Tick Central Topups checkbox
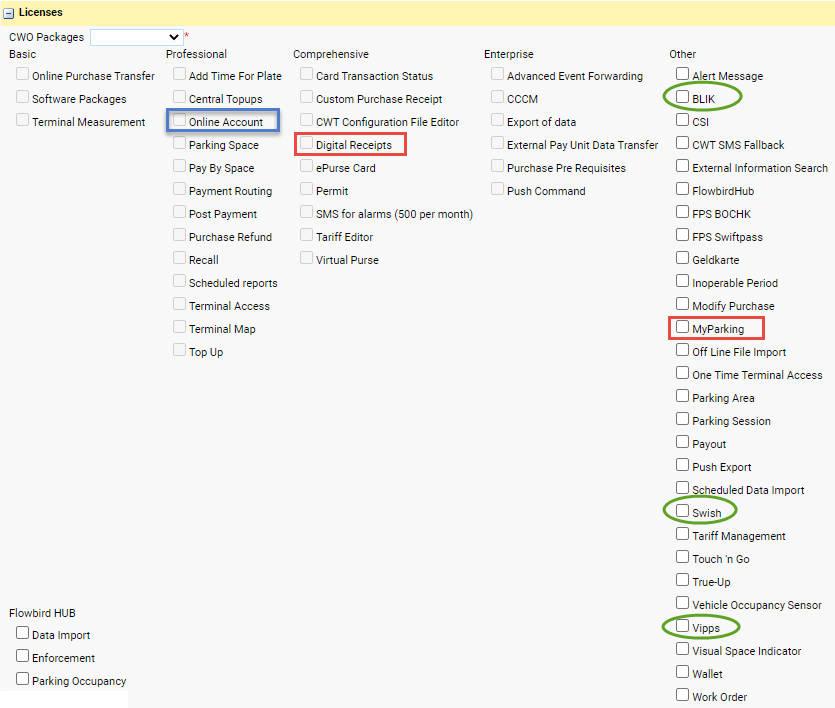The width and height of the screenshot is (835, 708). (x=179, y=96)
